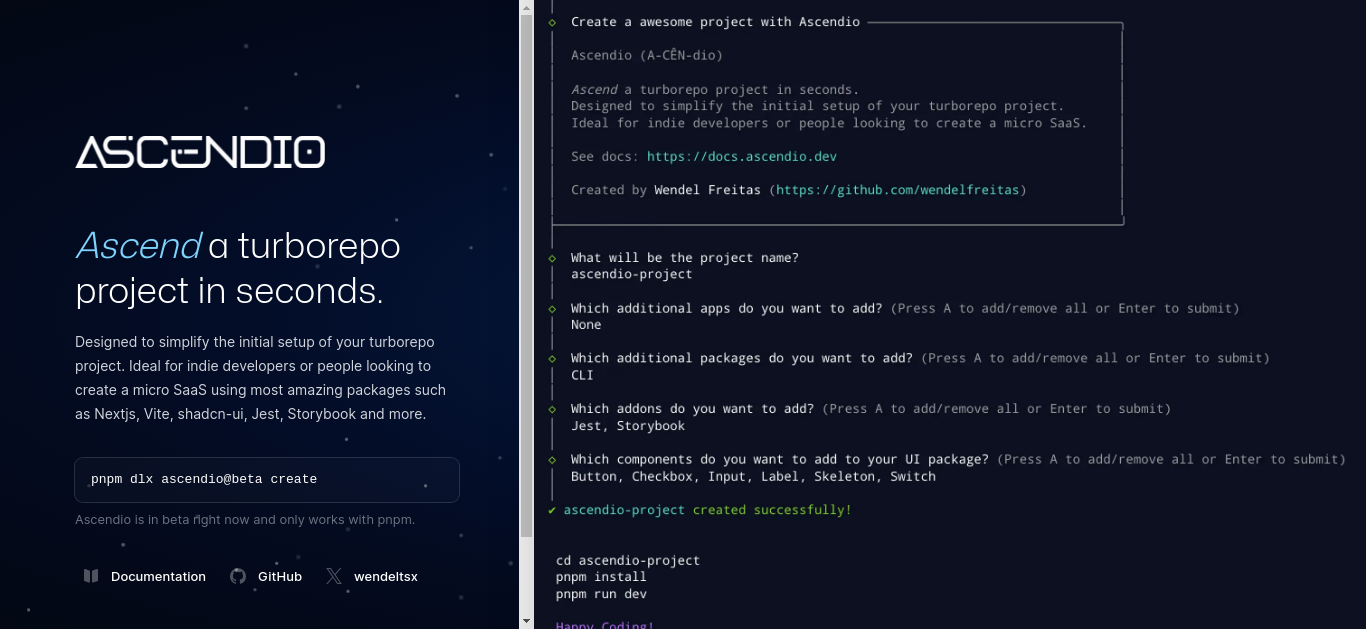Click 'ascendio-project created successfully!' message
This screenshot has width=1366, height=629.
pos(707,510)
